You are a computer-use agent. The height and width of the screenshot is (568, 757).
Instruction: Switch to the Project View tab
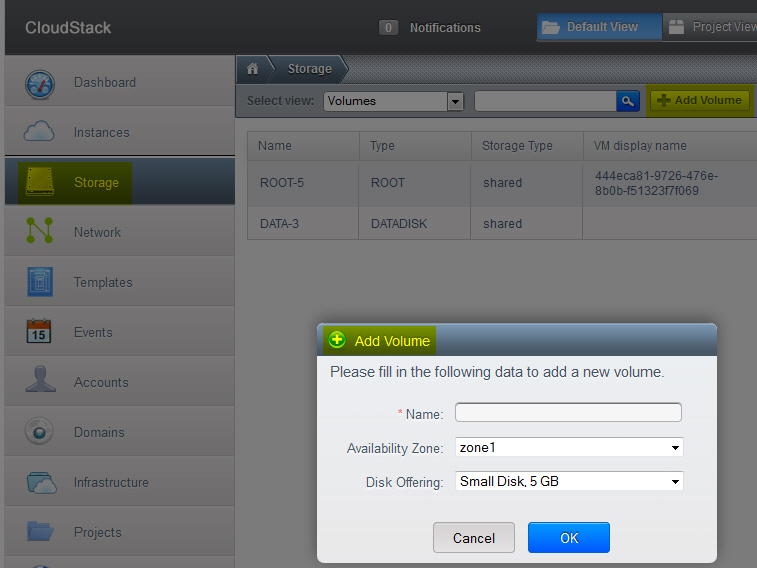click(712, 27)
